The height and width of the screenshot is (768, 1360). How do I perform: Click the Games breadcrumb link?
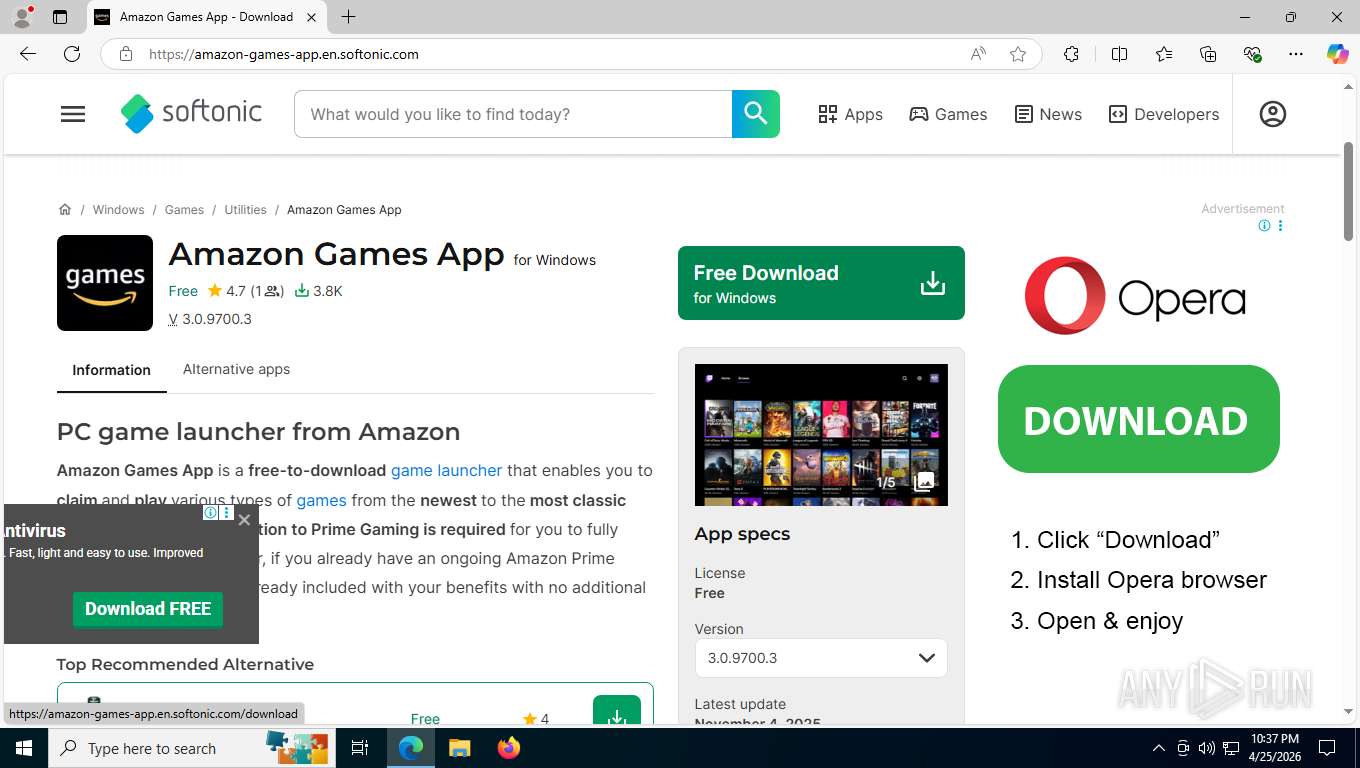point(184,209)
